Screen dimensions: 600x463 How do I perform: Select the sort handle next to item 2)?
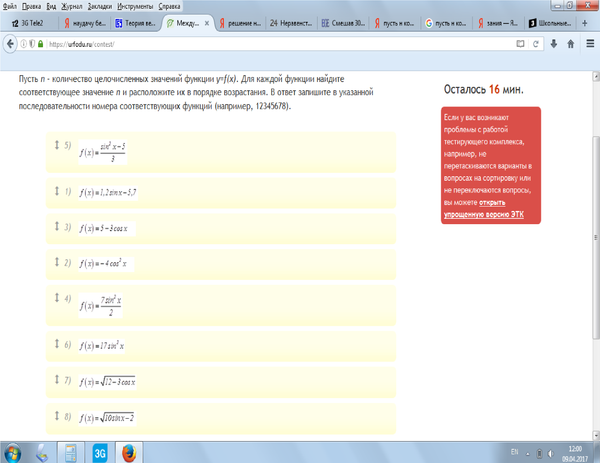click(56, 263)
